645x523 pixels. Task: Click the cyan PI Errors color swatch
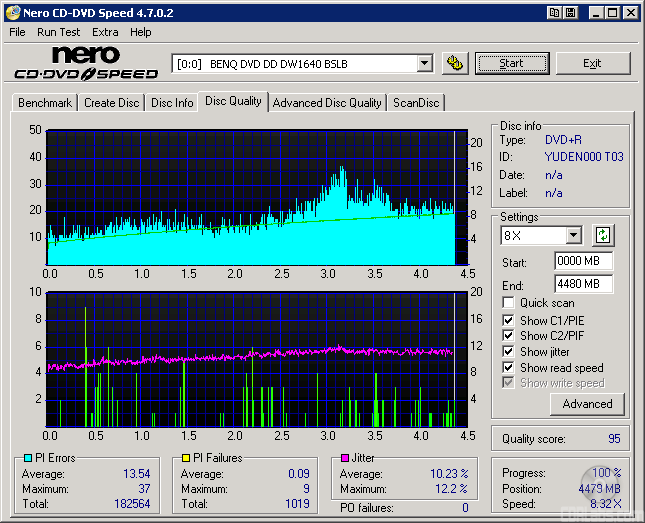tap(27, 458)
